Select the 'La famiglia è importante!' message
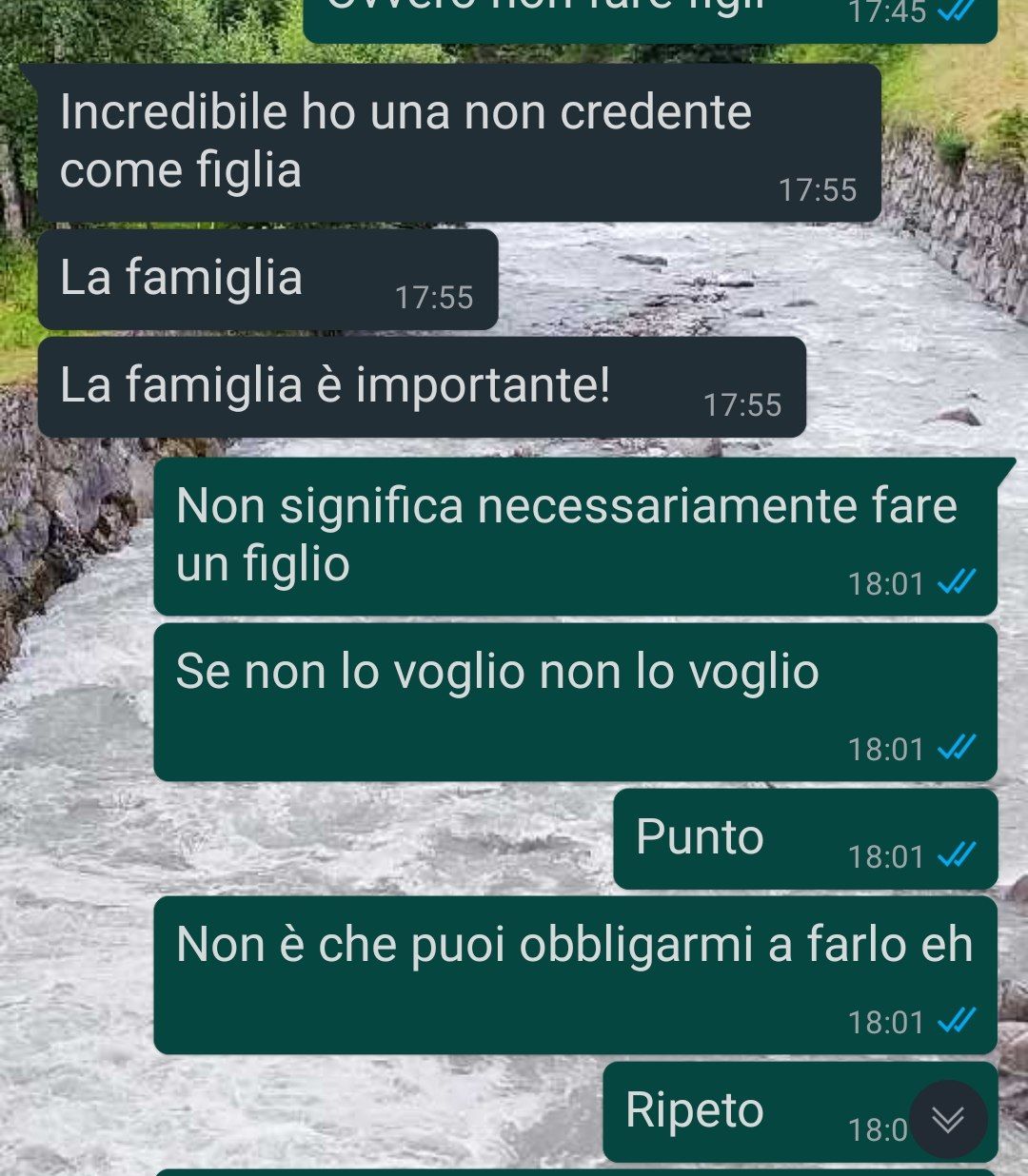 click(x=422, y=386)
